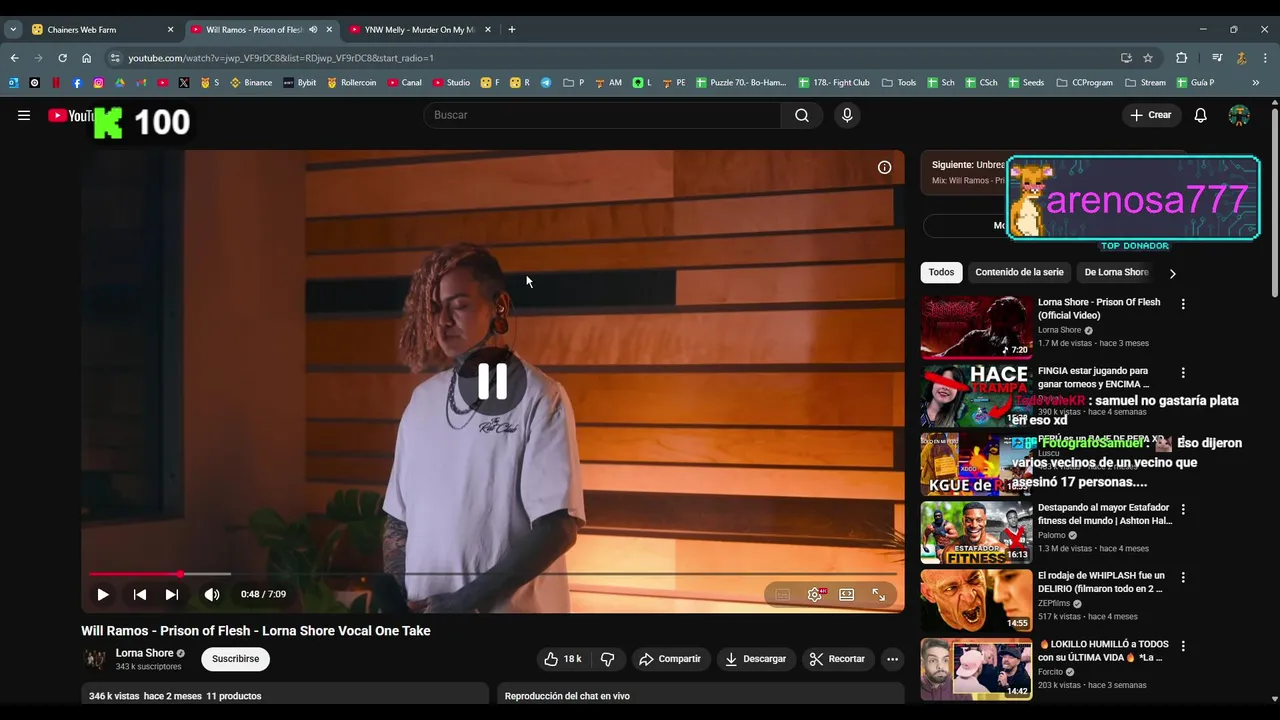The image size is (1280, 720).
Task: Bookmark this page with the star
Action: pos(1148,58)
